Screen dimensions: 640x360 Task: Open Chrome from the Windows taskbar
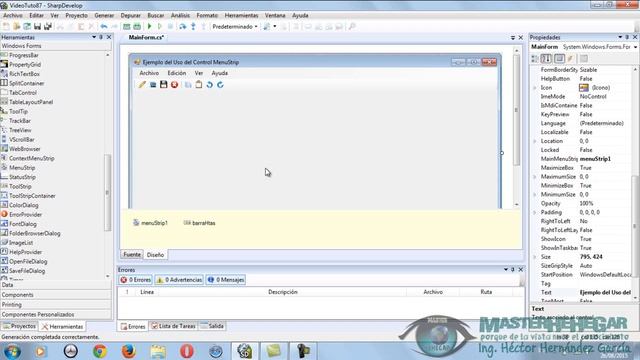(100, 351)
